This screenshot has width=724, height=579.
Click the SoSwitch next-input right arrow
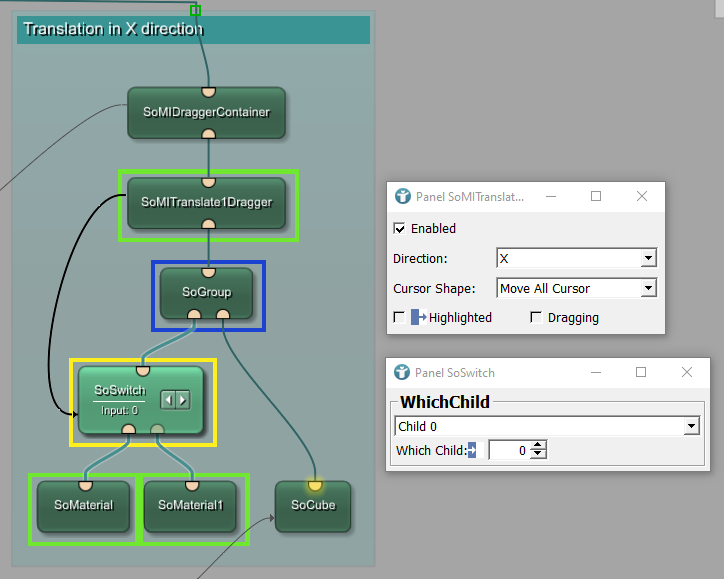(183, 399)
